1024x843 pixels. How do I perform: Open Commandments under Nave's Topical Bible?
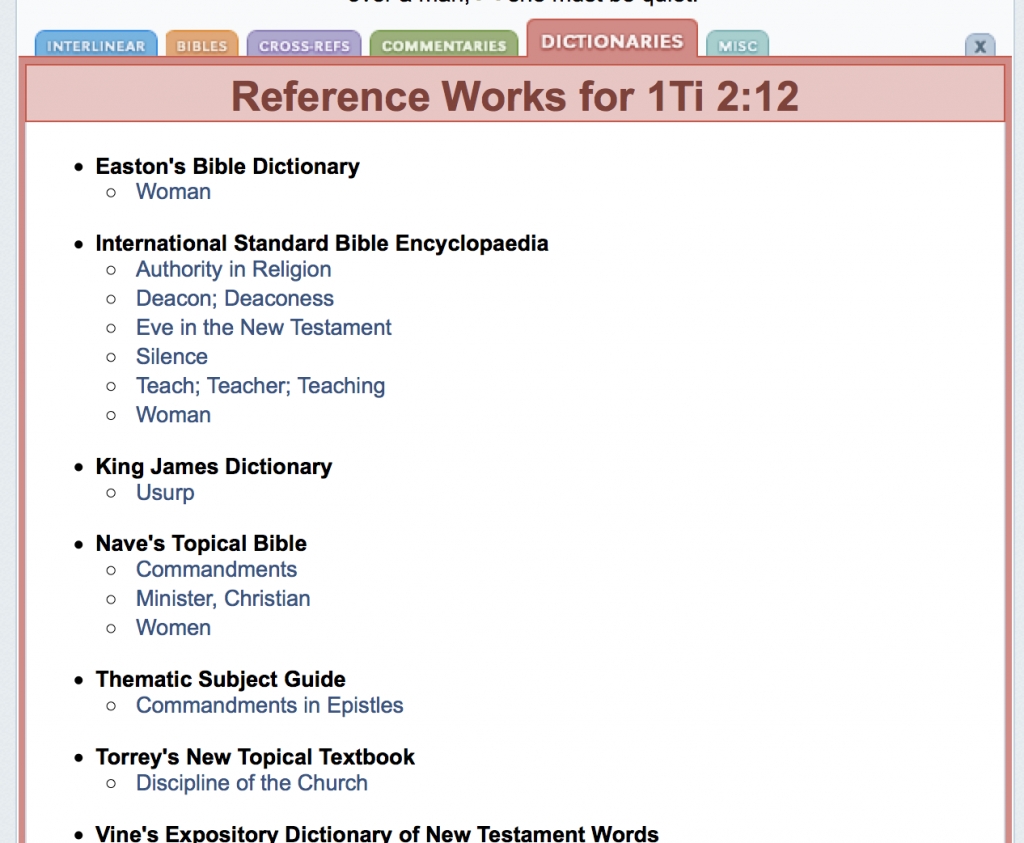[x=216, y=570]
